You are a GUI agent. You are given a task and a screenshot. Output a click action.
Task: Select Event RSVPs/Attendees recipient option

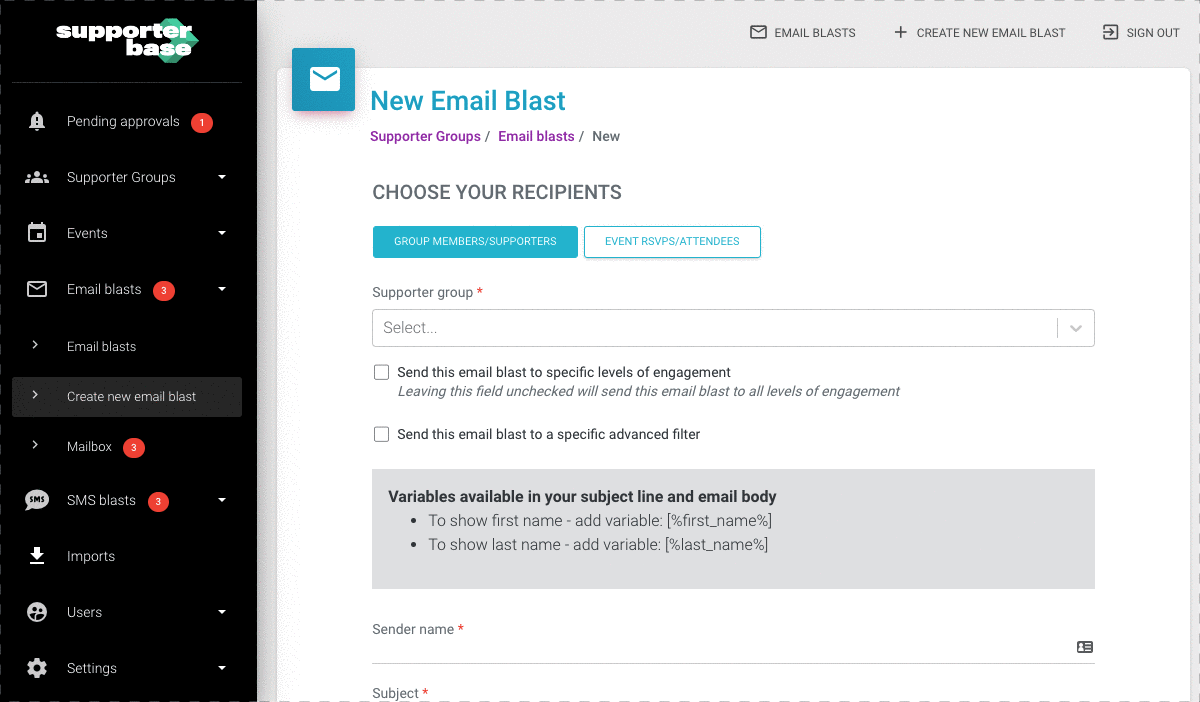[x=672, y=242]
